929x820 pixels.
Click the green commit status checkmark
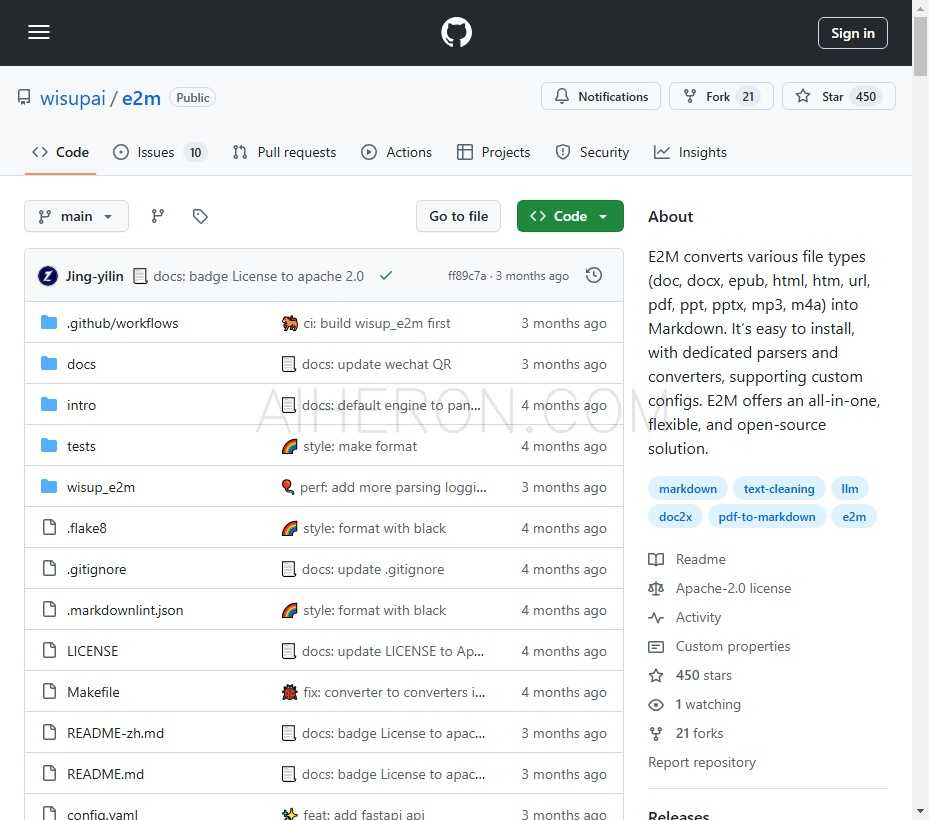[x=386, y=275]
